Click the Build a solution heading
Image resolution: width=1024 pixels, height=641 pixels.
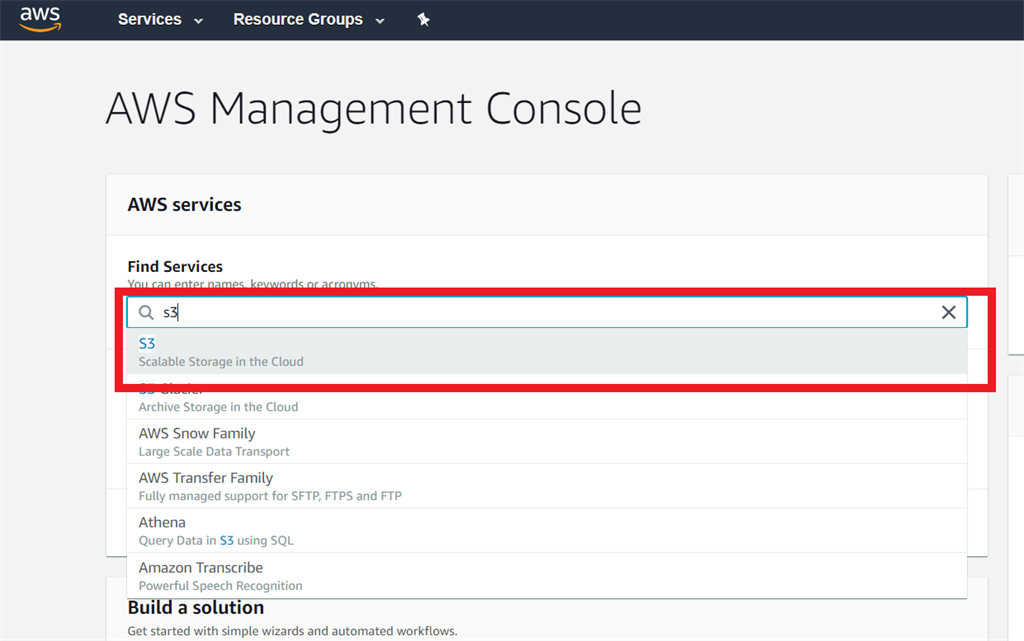click(196, 608)
